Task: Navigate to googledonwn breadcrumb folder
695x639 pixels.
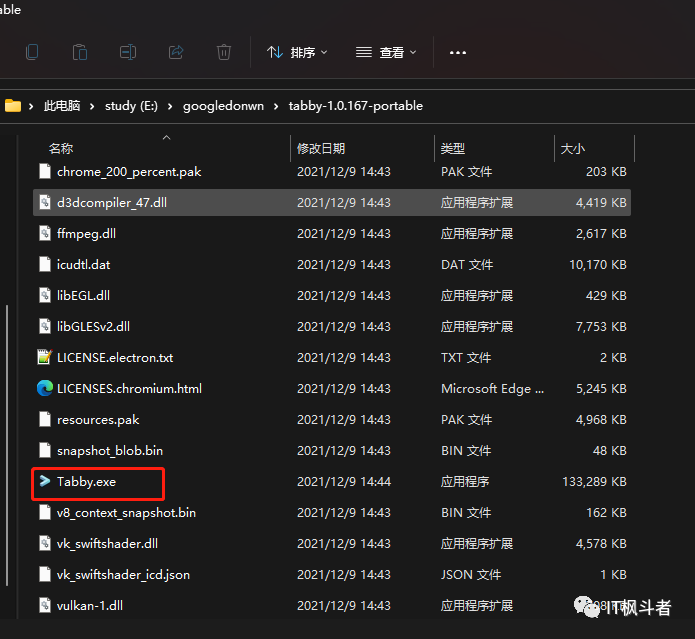Action: click(223, 106)
